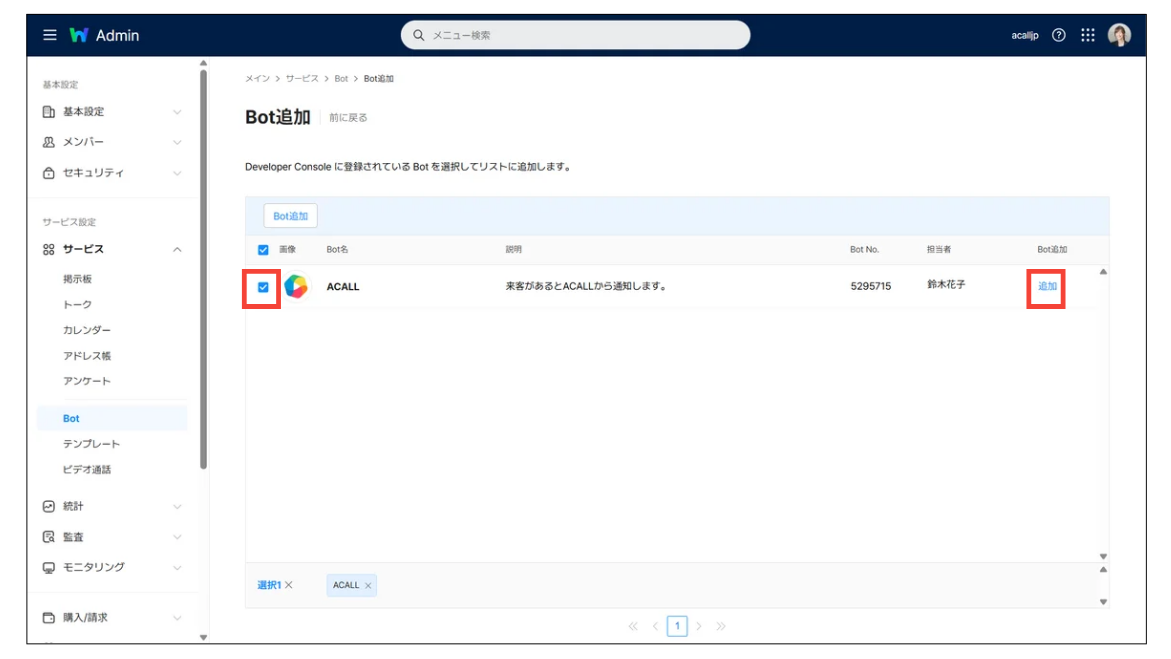
Task: Click the 追加 link for ACALL
Action: [1047, 286]
